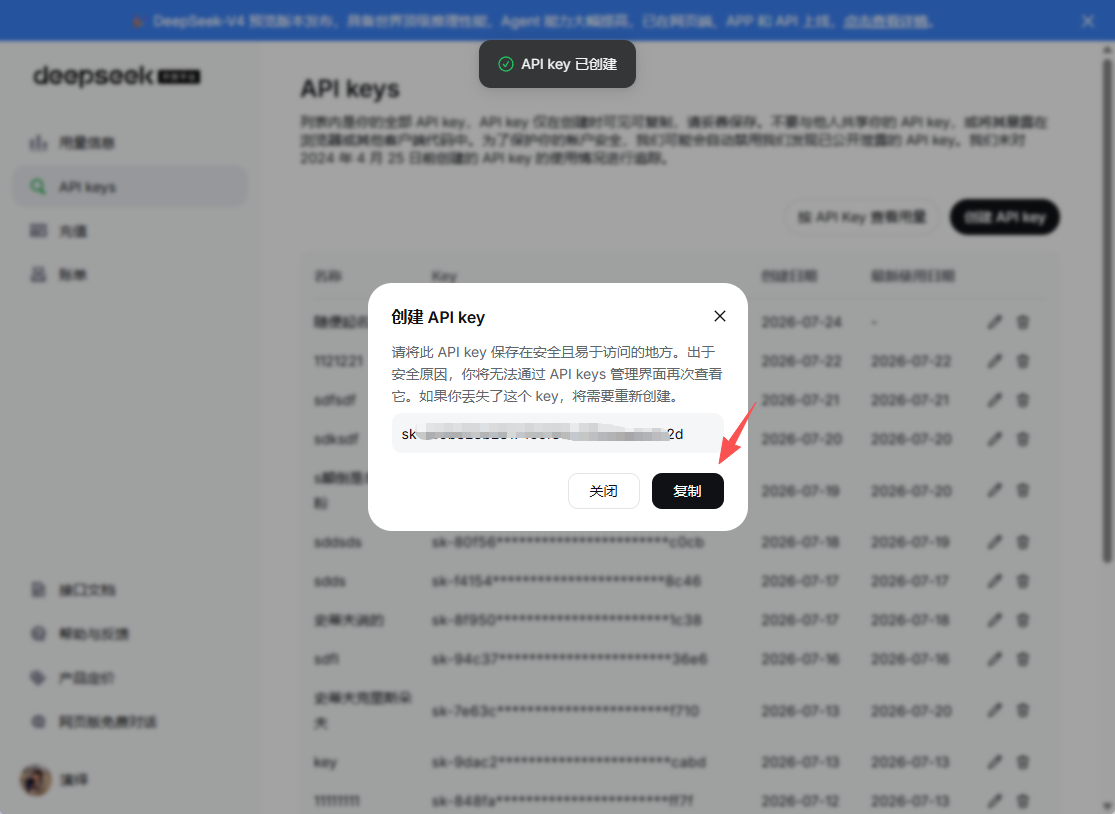
Task: Click the API docs sidebar icon
Action: [x=38, y=589]
